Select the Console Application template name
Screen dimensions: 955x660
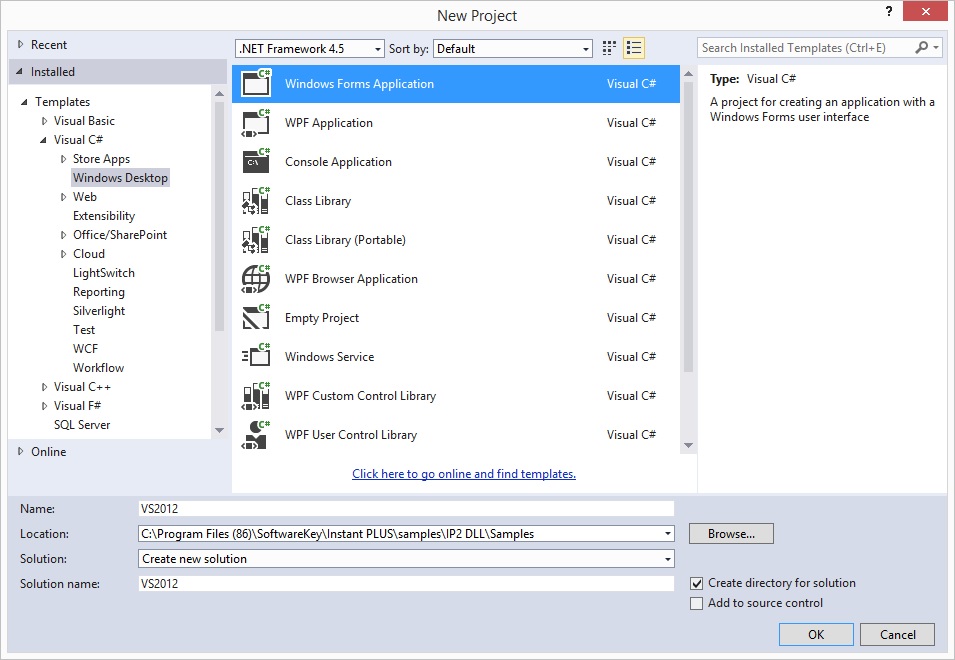pos(339,161)
